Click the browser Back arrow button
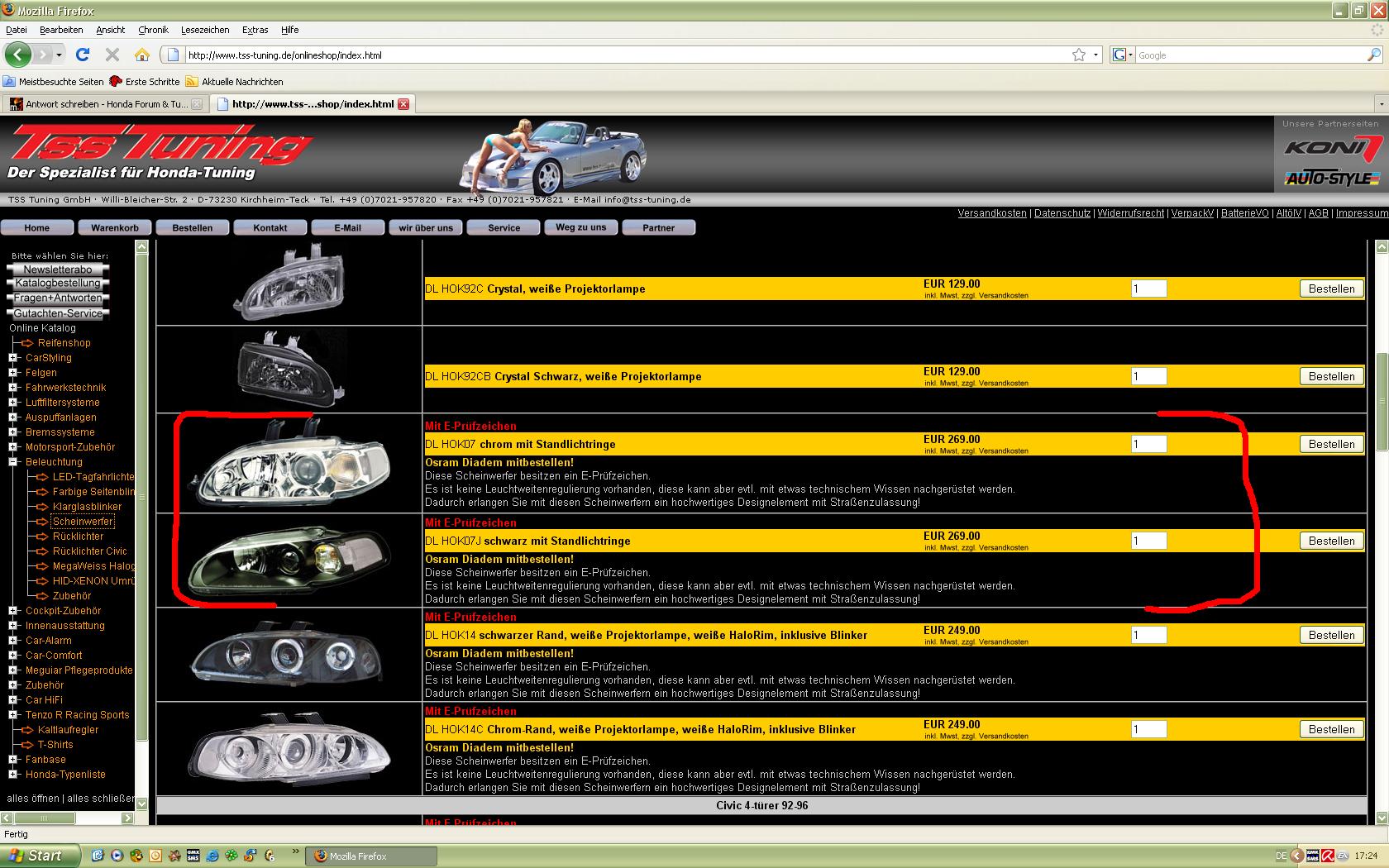1389x868 pixels. click(x=17, y=55)
